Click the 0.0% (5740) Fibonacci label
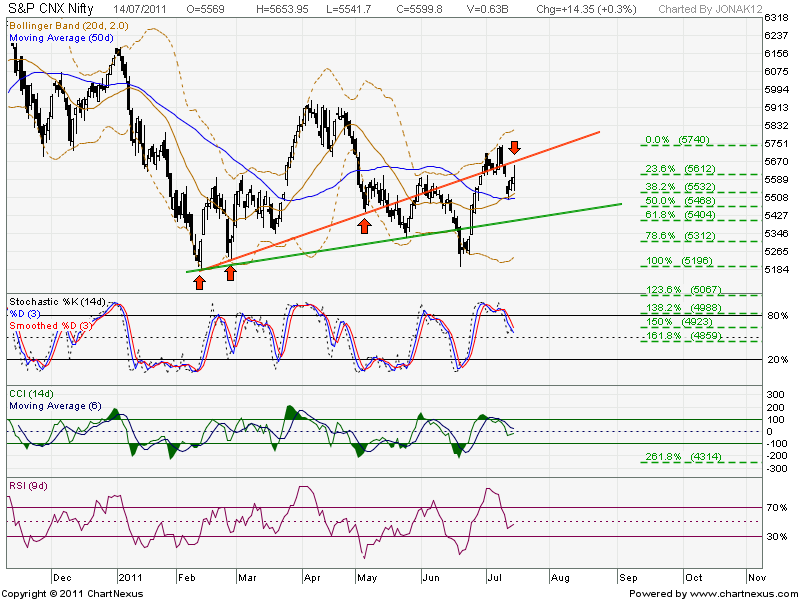Screen dimensions: 800x600 click(x=677, y=140)
